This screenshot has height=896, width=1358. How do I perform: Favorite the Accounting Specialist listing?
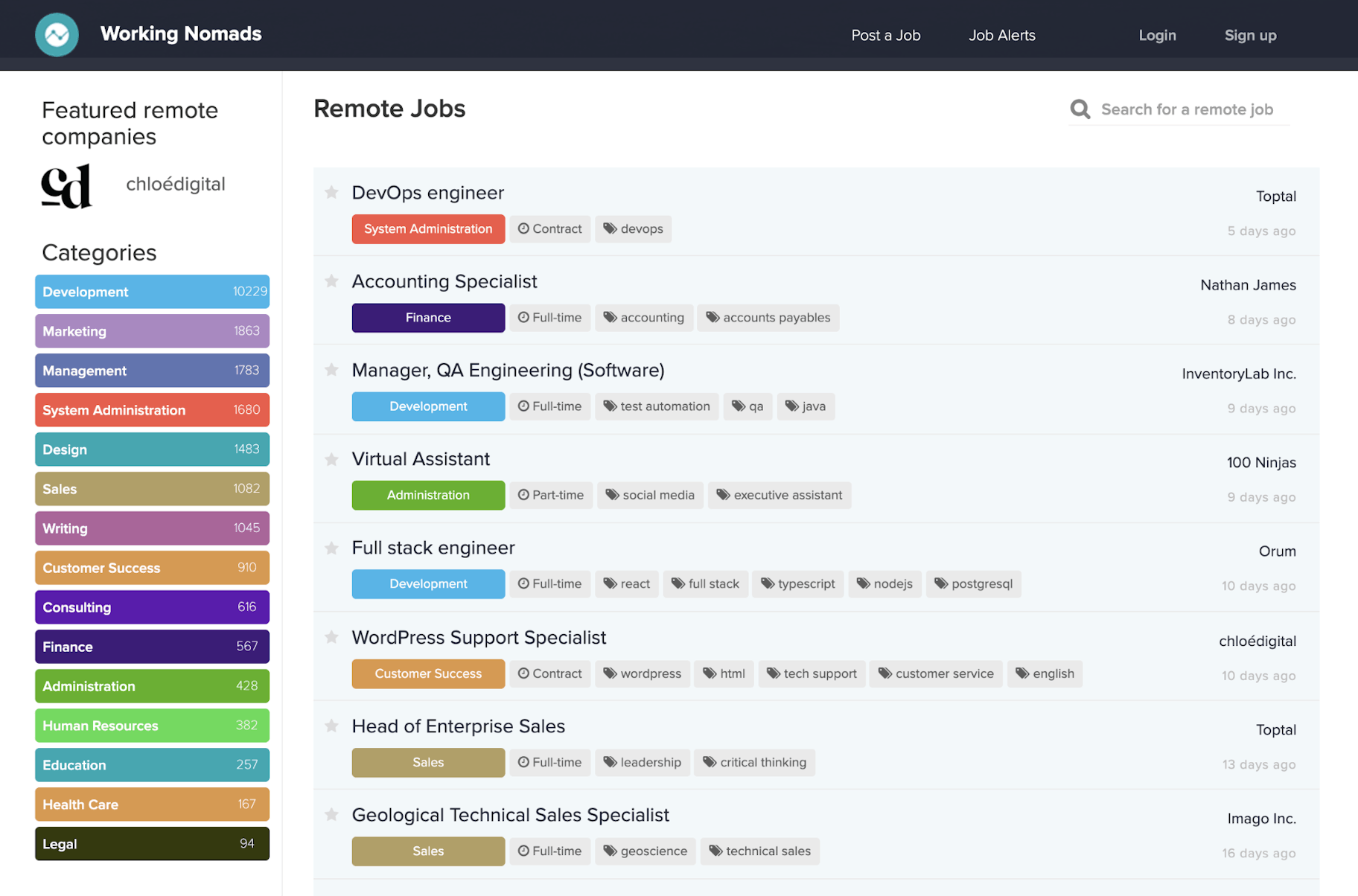tap(332, 281)
